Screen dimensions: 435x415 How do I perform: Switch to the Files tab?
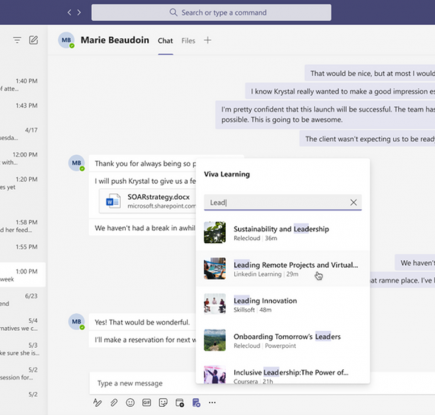pos(188,41)
